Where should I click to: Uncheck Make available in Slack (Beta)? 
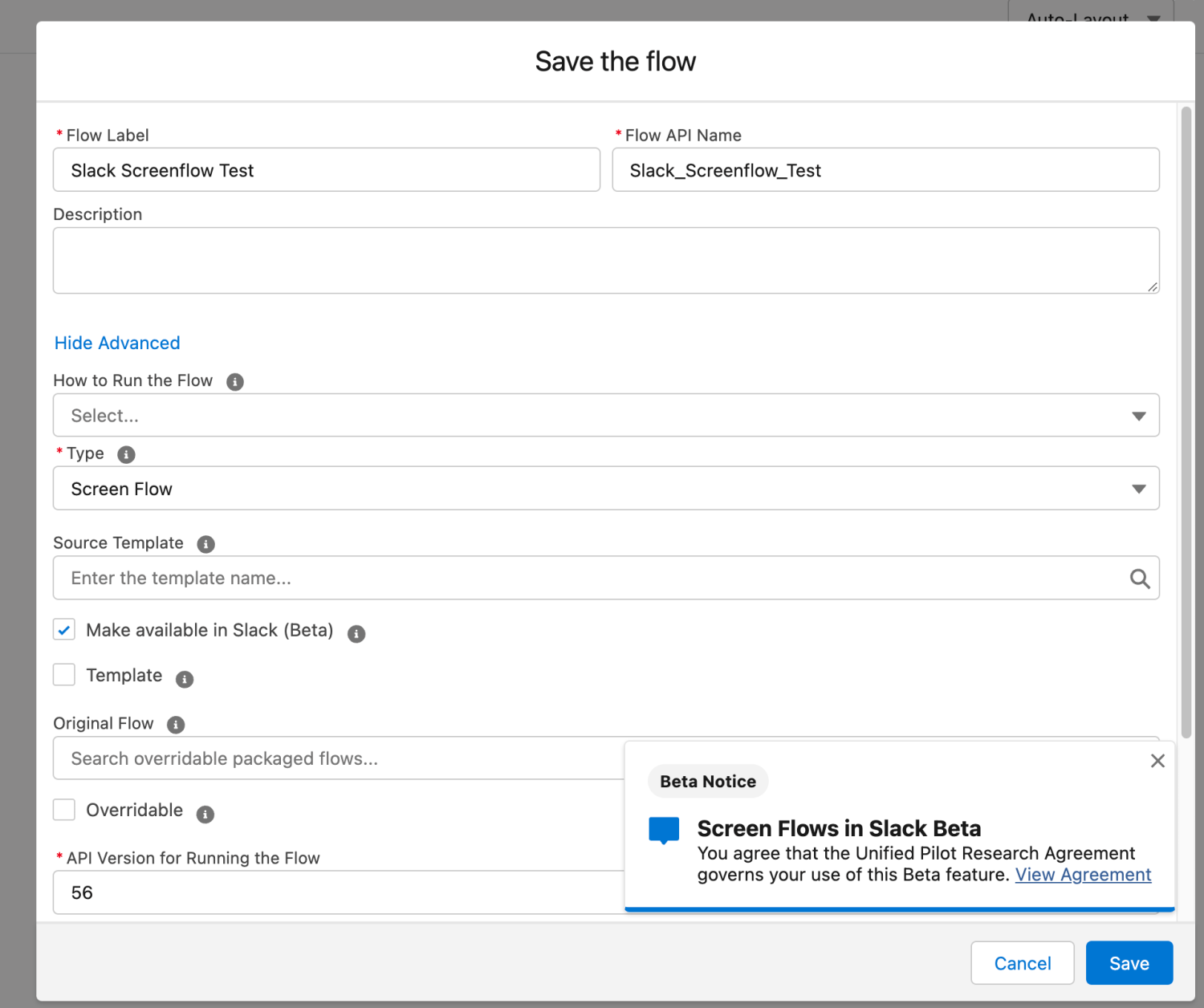coord(64,629)
